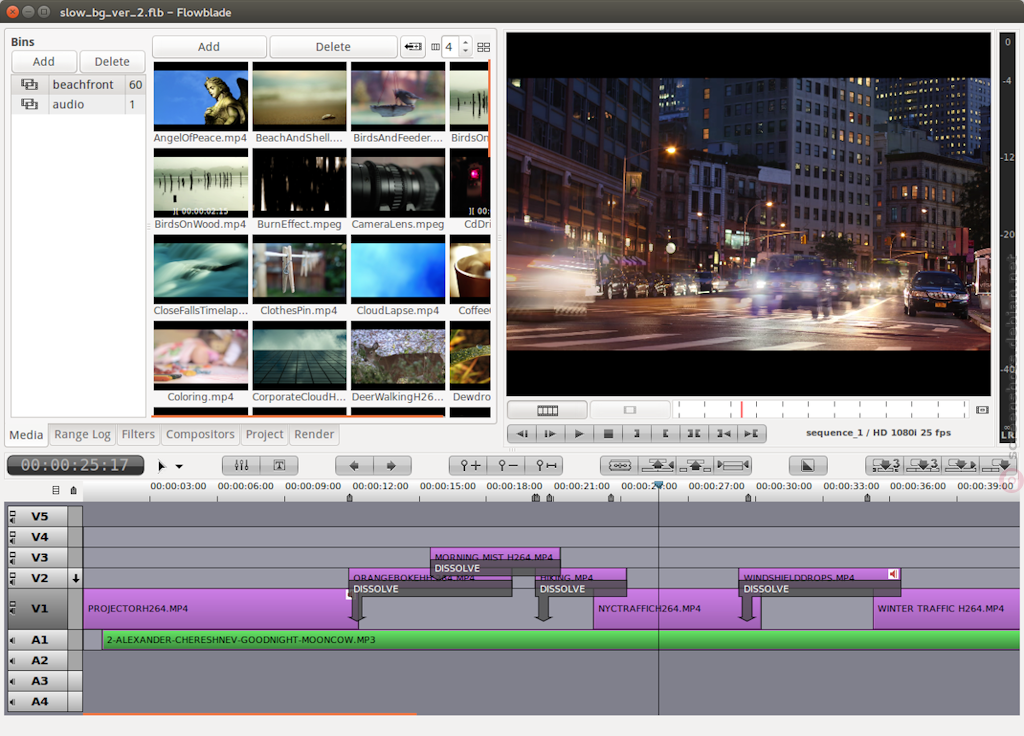Switch media view to grid layout
The image size is (1024, 736).
click(x=483, y=47)
